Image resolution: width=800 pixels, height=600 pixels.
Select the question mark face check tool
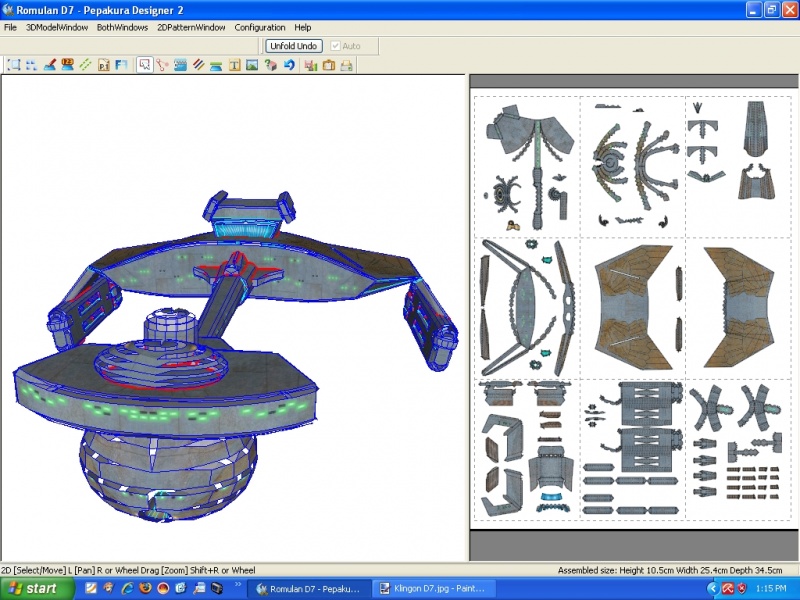tap(270, 65)
